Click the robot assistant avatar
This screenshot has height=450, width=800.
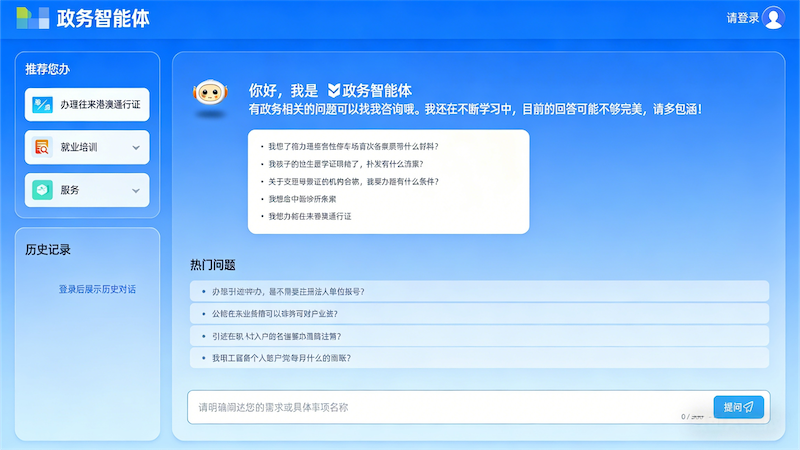210,93
